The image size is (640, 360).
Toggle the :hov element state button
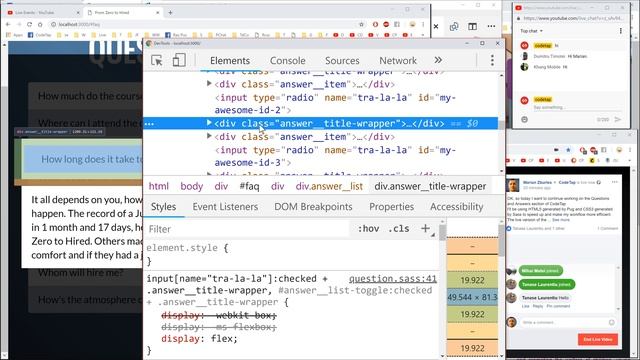click(368, 229)
